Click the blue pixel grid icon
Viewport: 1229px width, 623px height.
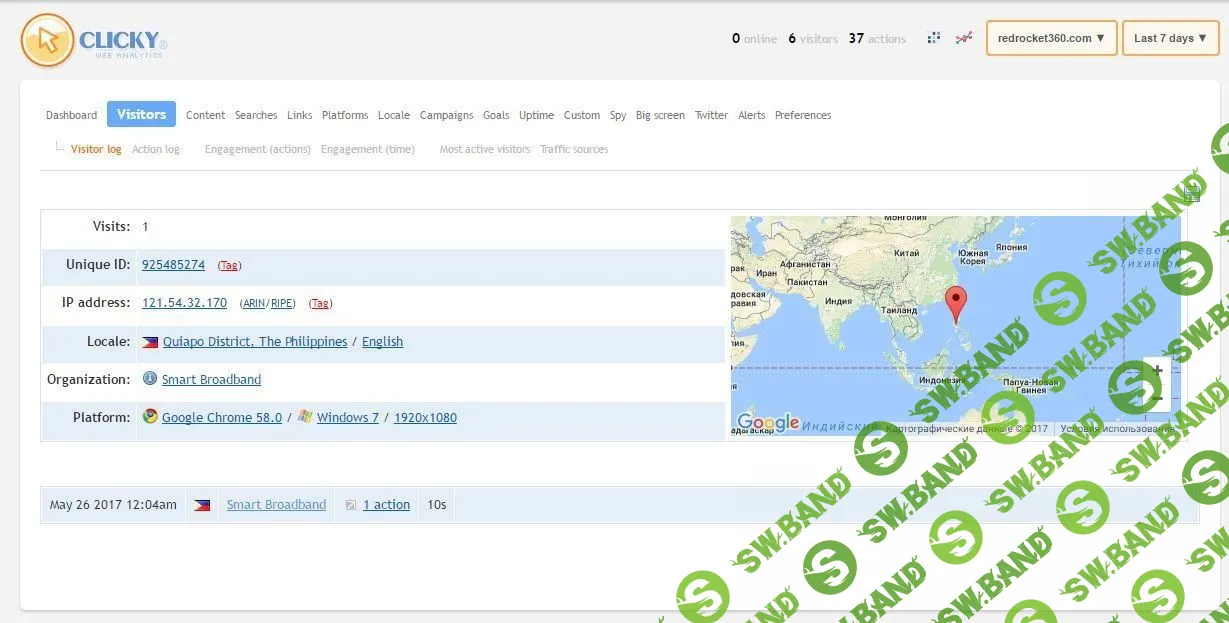click(934, 38)
